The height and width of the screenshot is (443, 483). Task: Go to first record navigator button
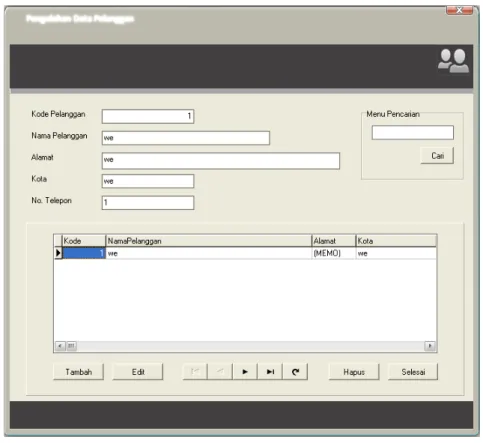pyautogui.click(x=195, y=371)
